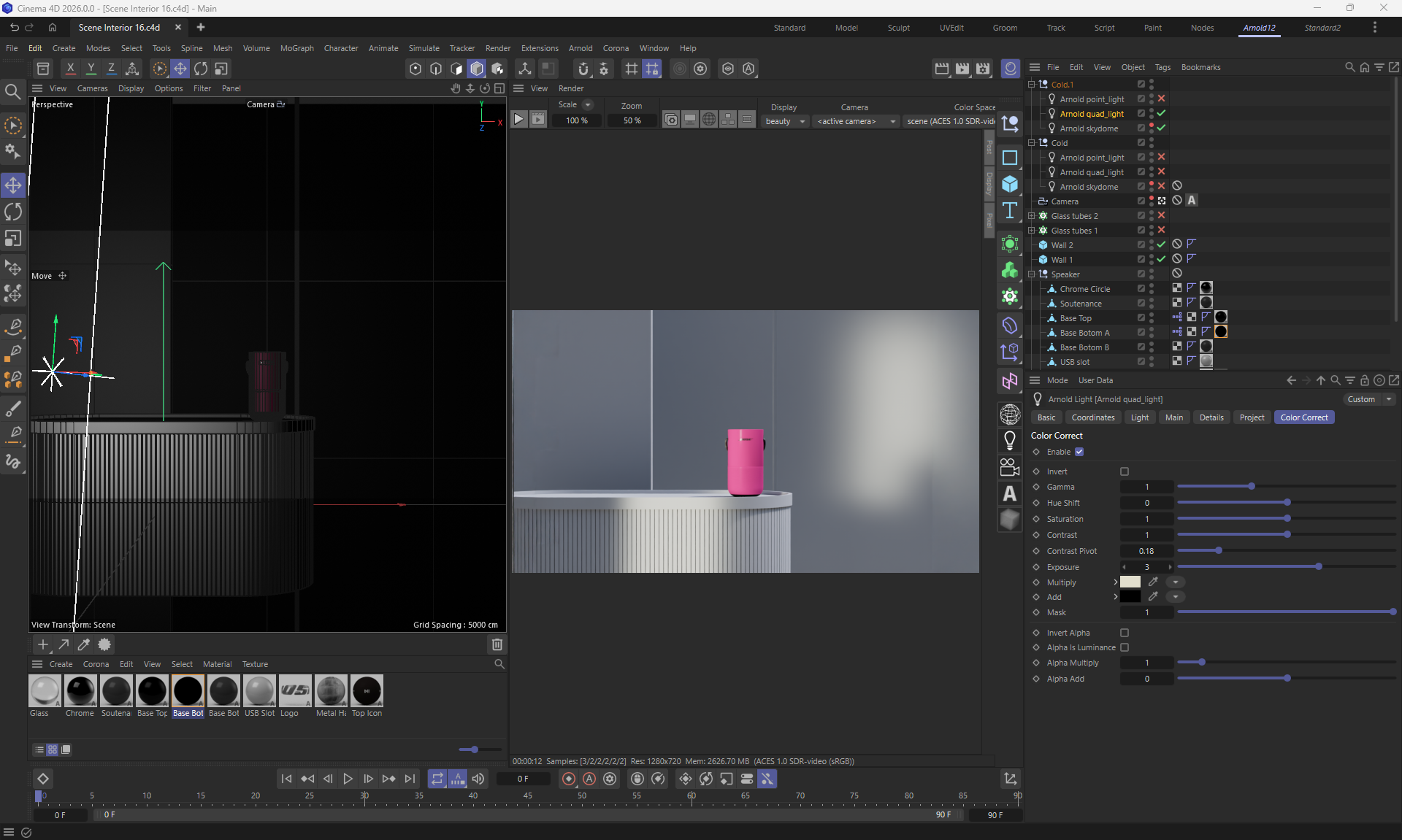Image resolution: width=1402 pixels, height=840 pixels.
Task: Select the Text spline tool icon
Action: pos(1010,211)
